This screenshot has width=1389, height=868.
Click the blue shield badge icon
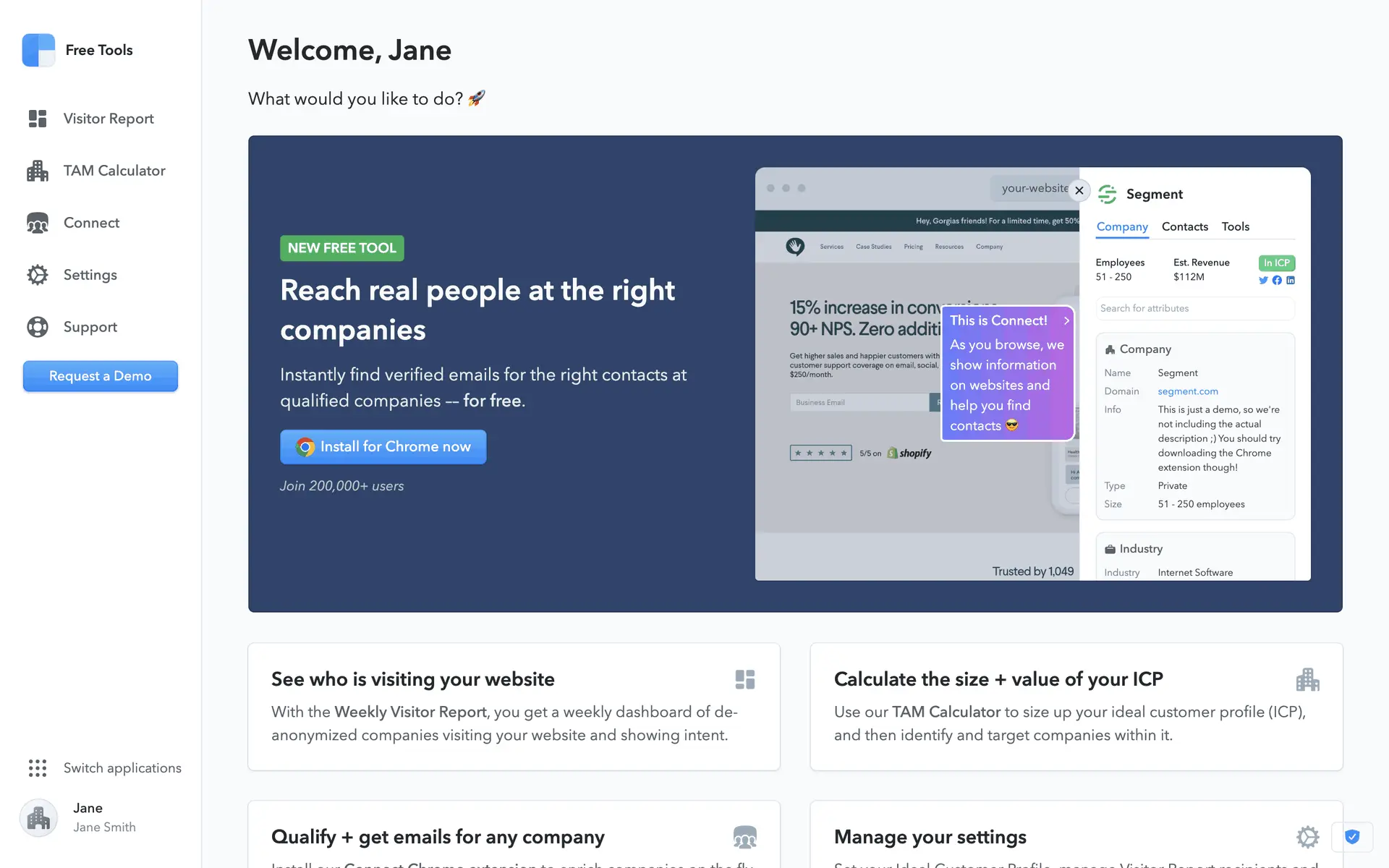click(x=1351, y=837)
